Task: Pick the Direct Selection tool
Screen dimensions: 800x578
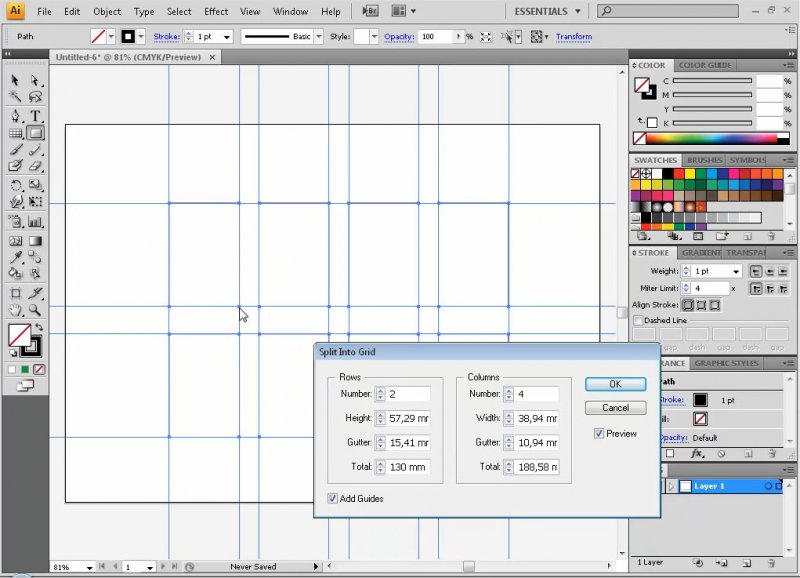Action: click(x=36, y=80)
